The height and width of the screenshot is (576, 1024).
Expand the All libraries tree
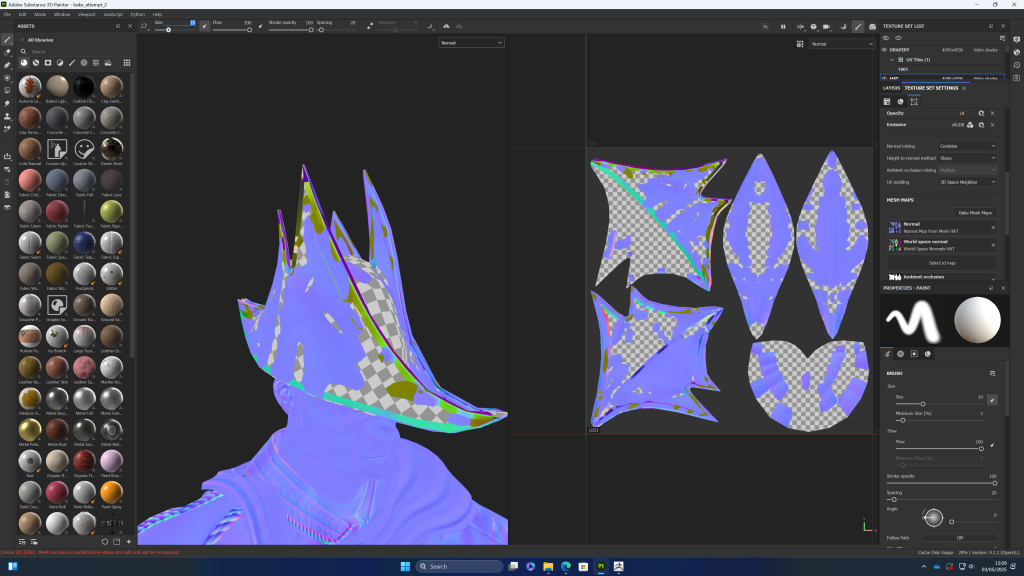coord(22,40)
